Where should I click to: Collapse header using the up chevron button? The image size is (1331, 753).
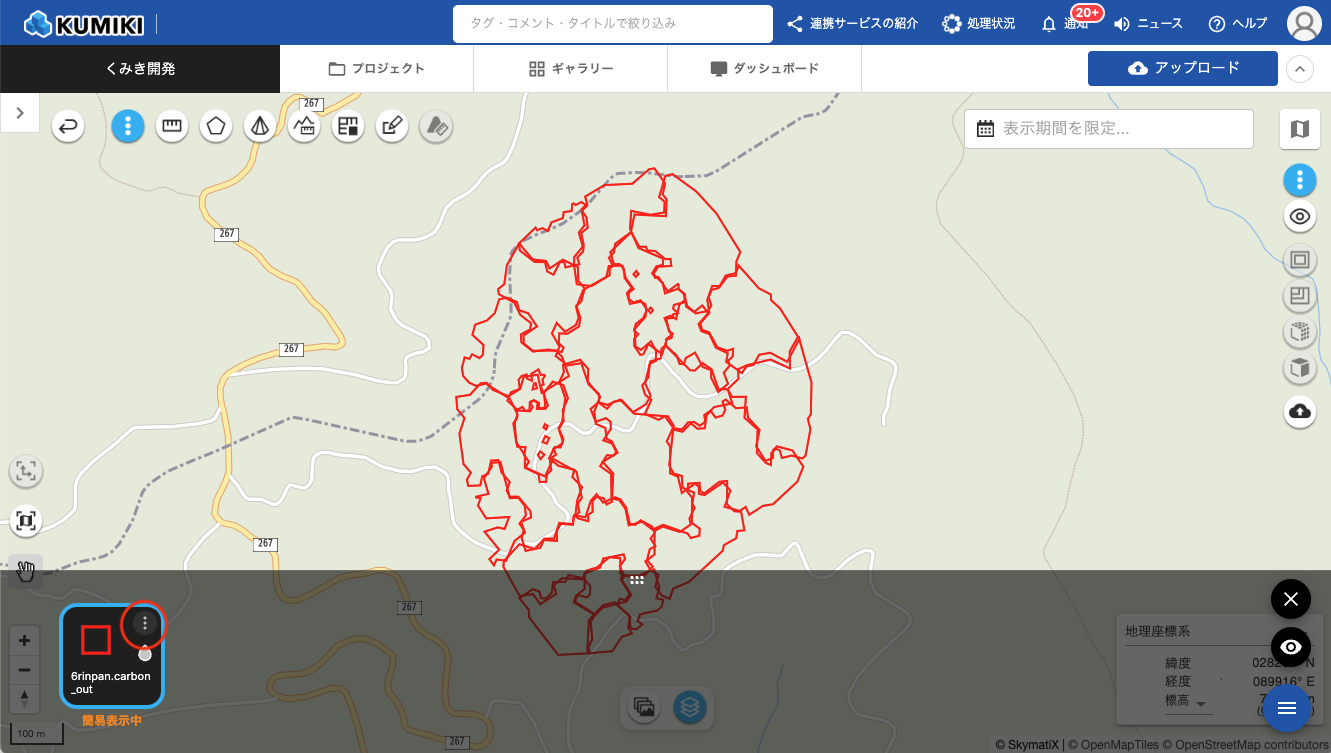pos(1299,69)
